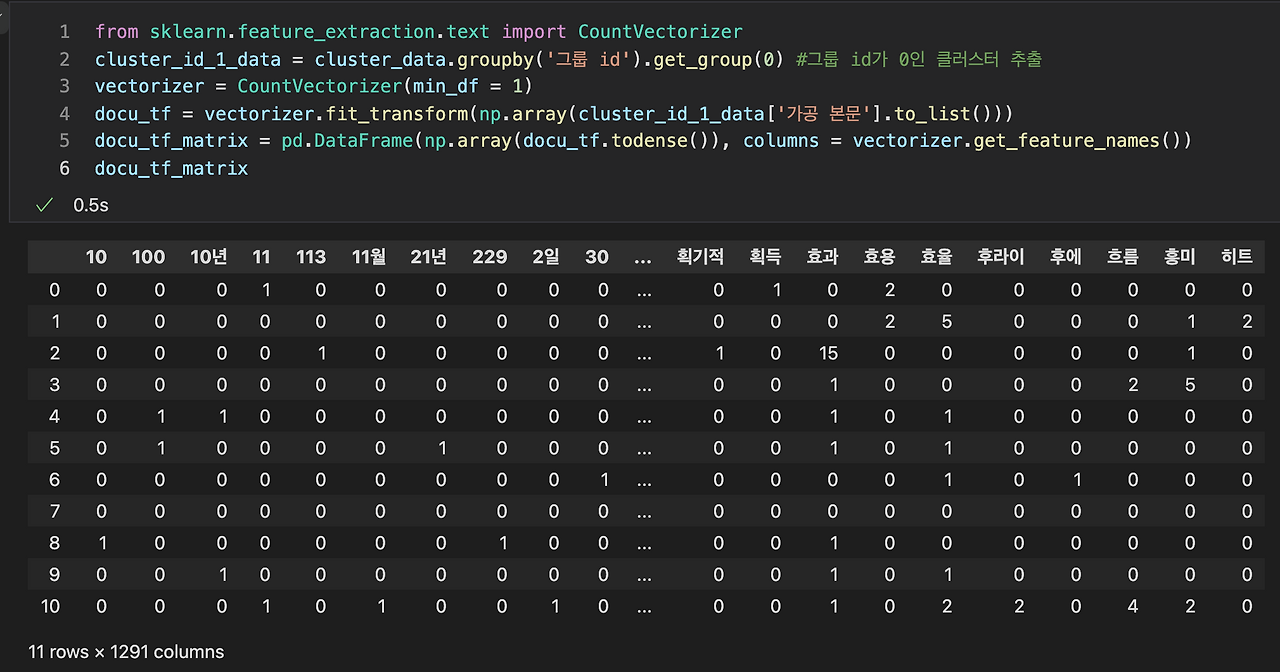Click the '#그룹 id가 0인 클러스터 추출' comment
The height and width of the screenshot is (672, 1280).
click(919, 59)
